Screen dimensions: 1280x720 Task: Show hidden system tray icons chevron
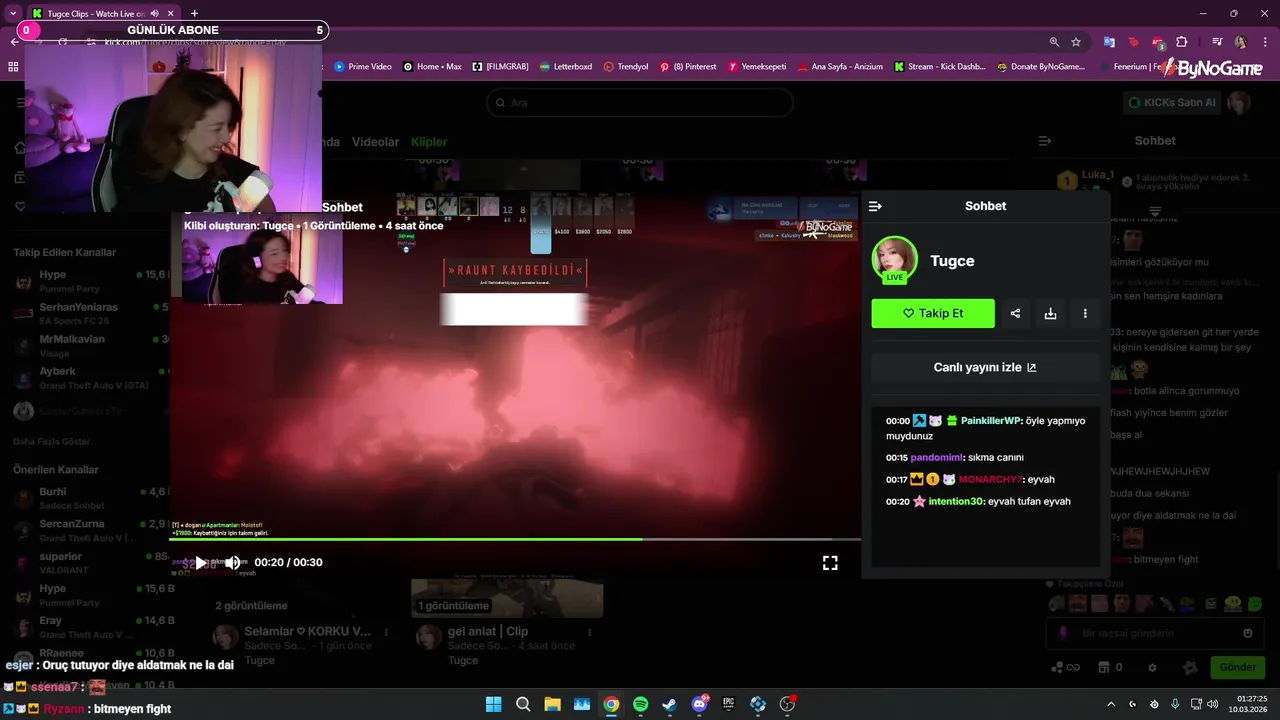coord(1111,704)
